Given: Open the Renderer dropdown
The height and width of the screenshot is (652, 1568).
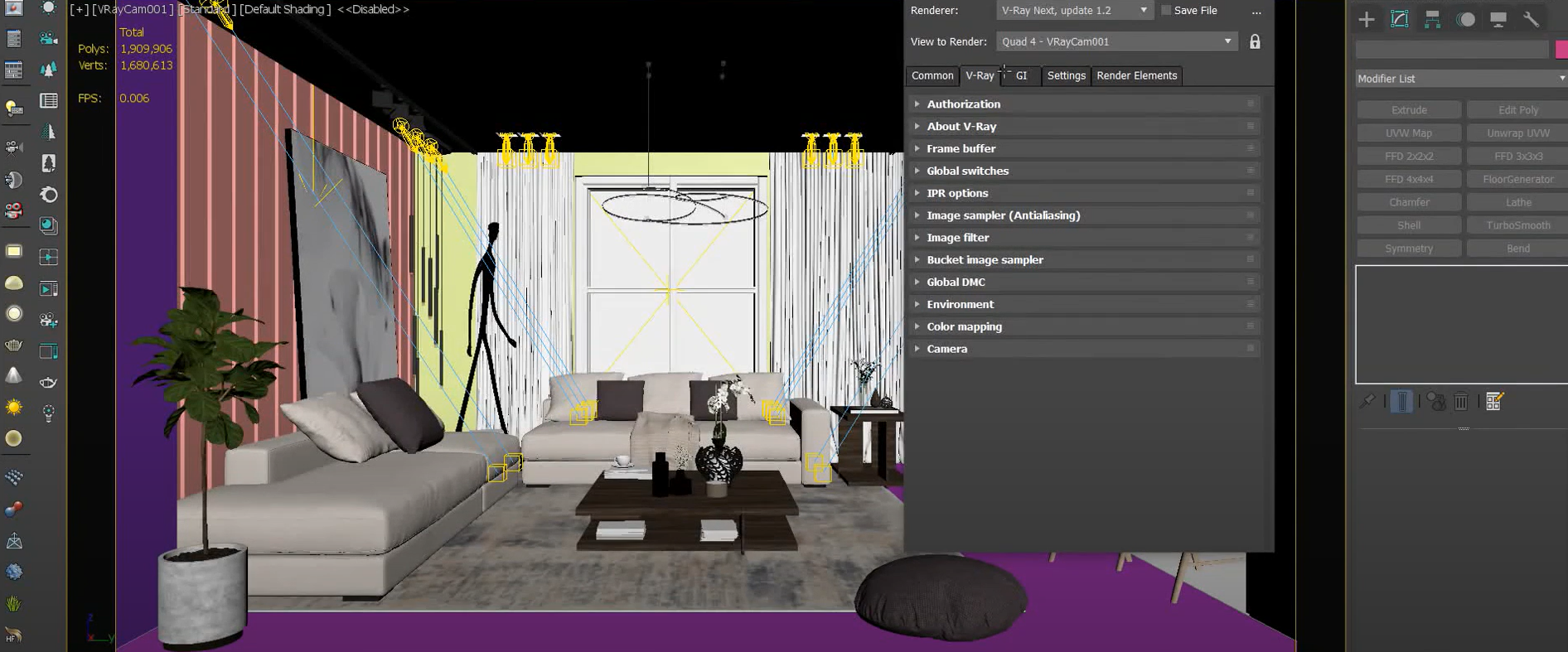Looking at the screenshot, I should click(x=1074, y=11).
